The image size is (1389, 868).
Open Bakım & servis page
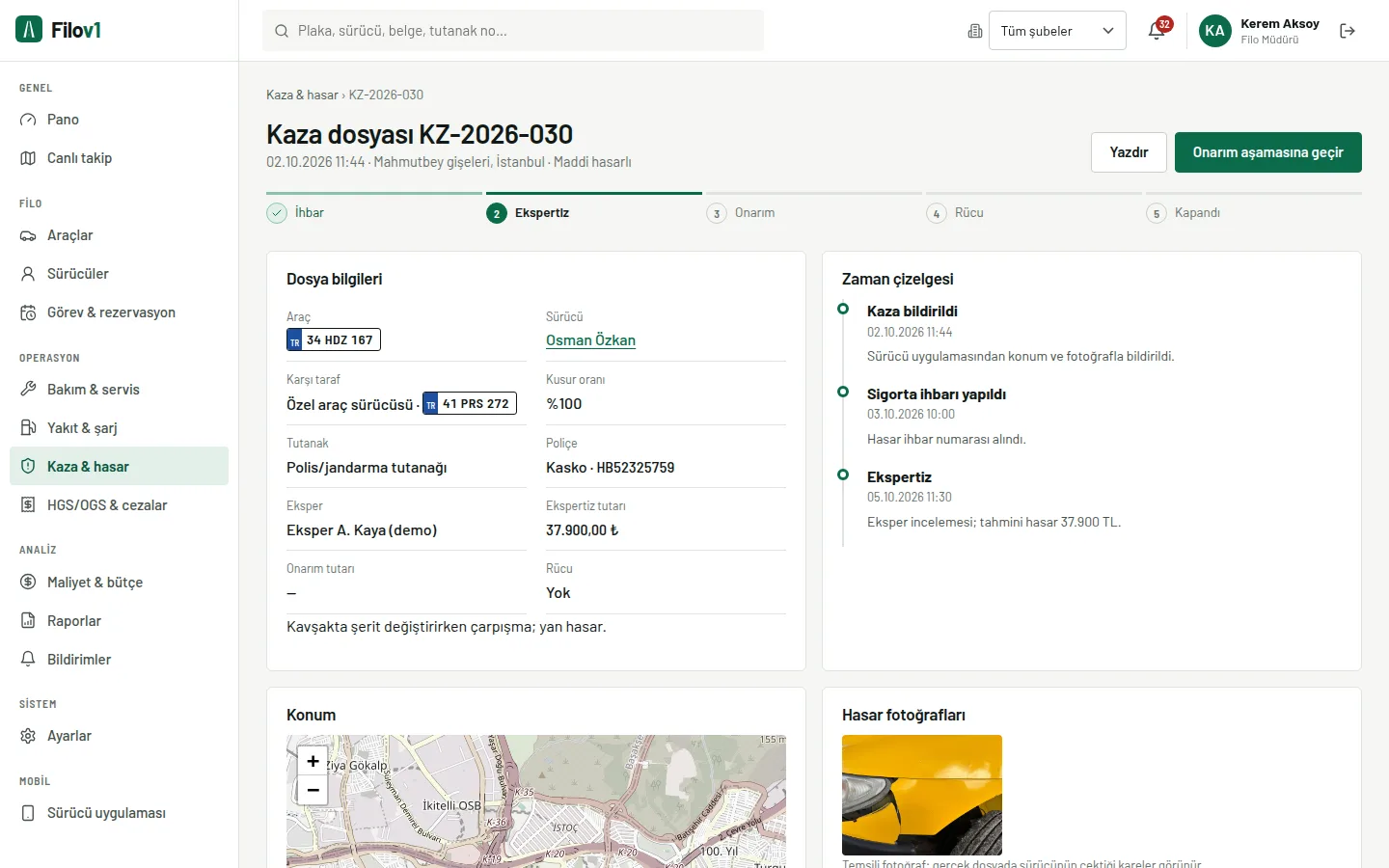pyautogui.click(x=119, y=390)
